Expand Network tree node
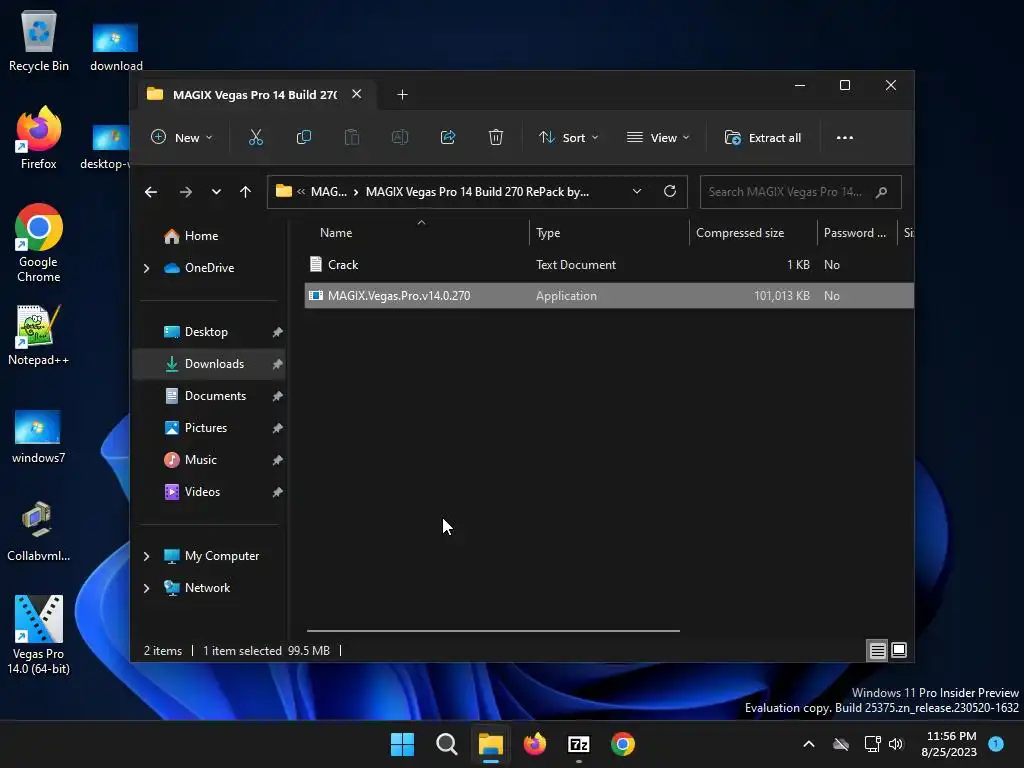This screenshot has height=768, width=1024. [146, 588]
